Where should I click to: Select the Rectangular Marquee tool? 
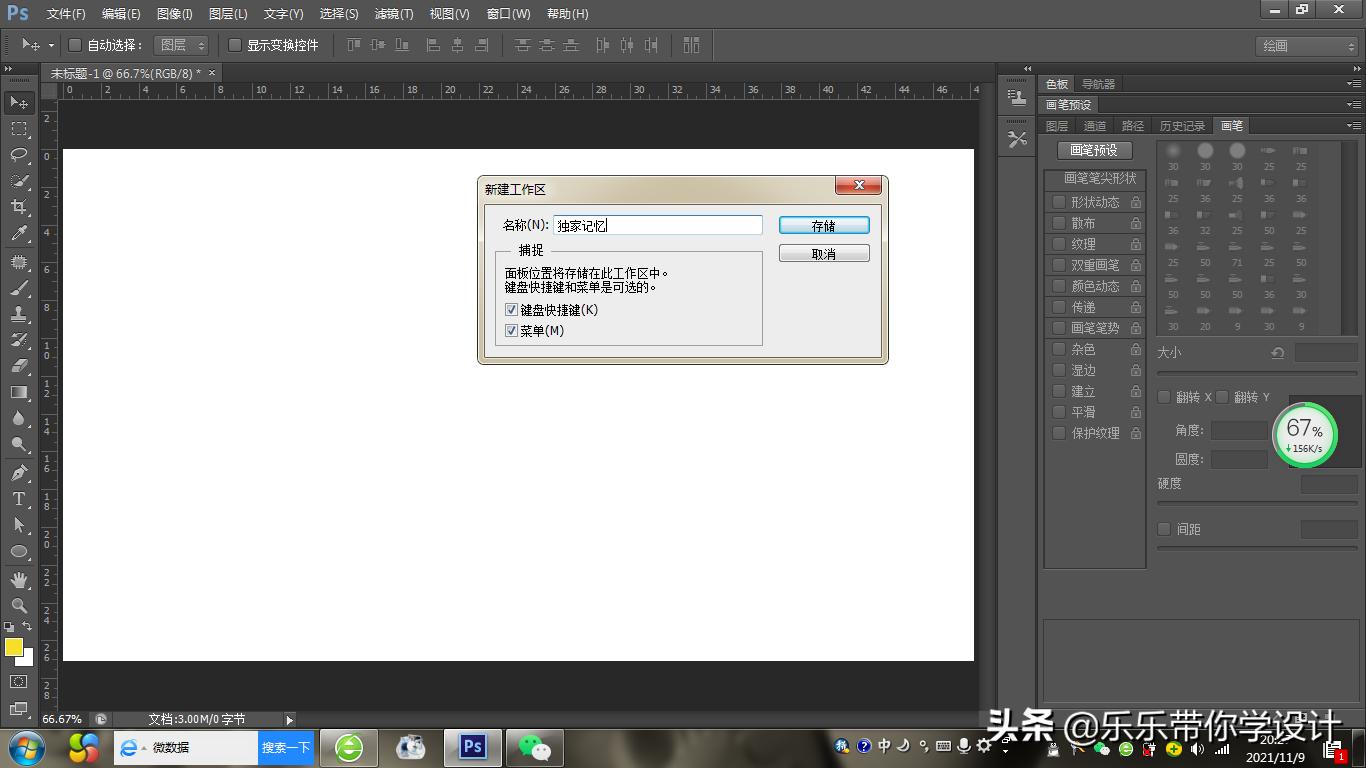pos(19,129)
